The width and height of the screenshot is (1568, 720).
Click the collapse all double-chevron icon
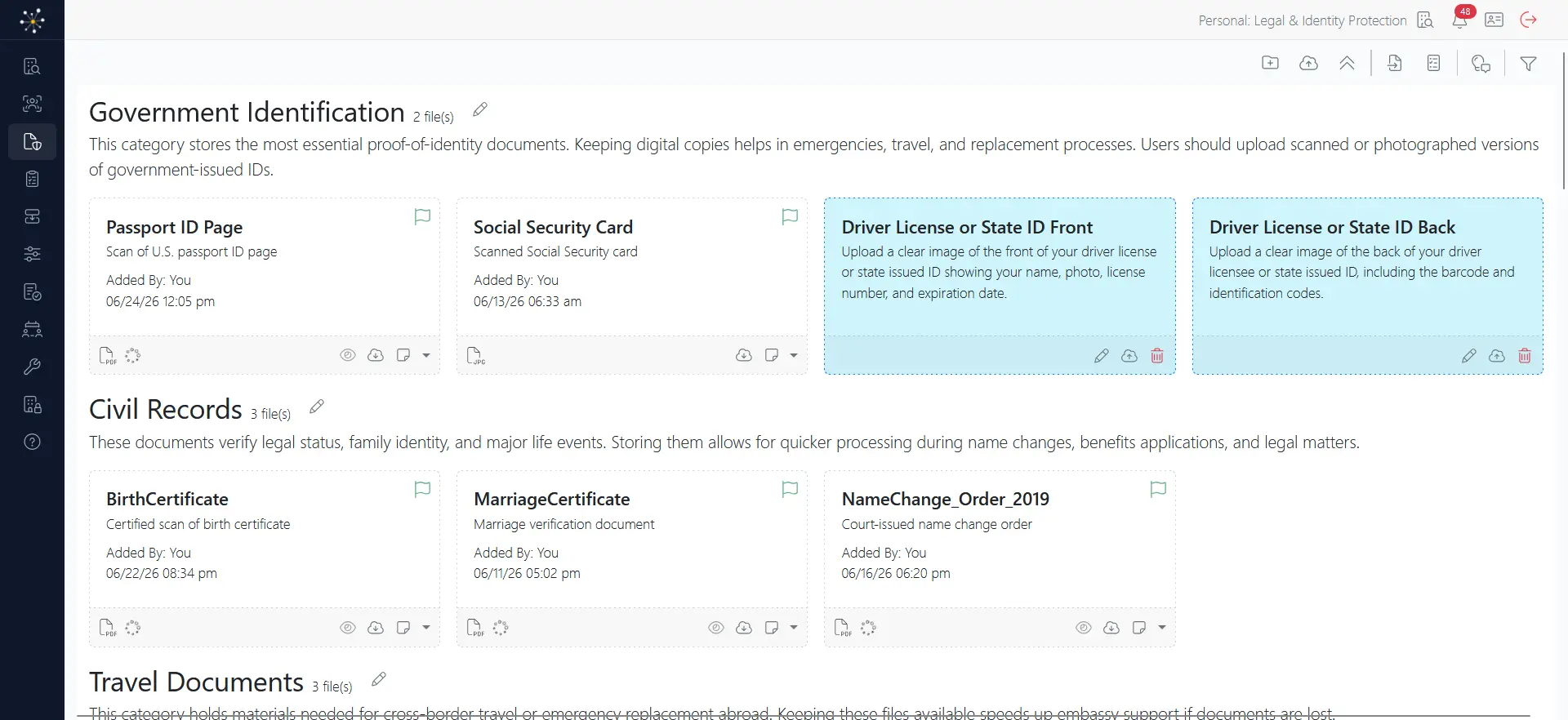coord(1347,63)
